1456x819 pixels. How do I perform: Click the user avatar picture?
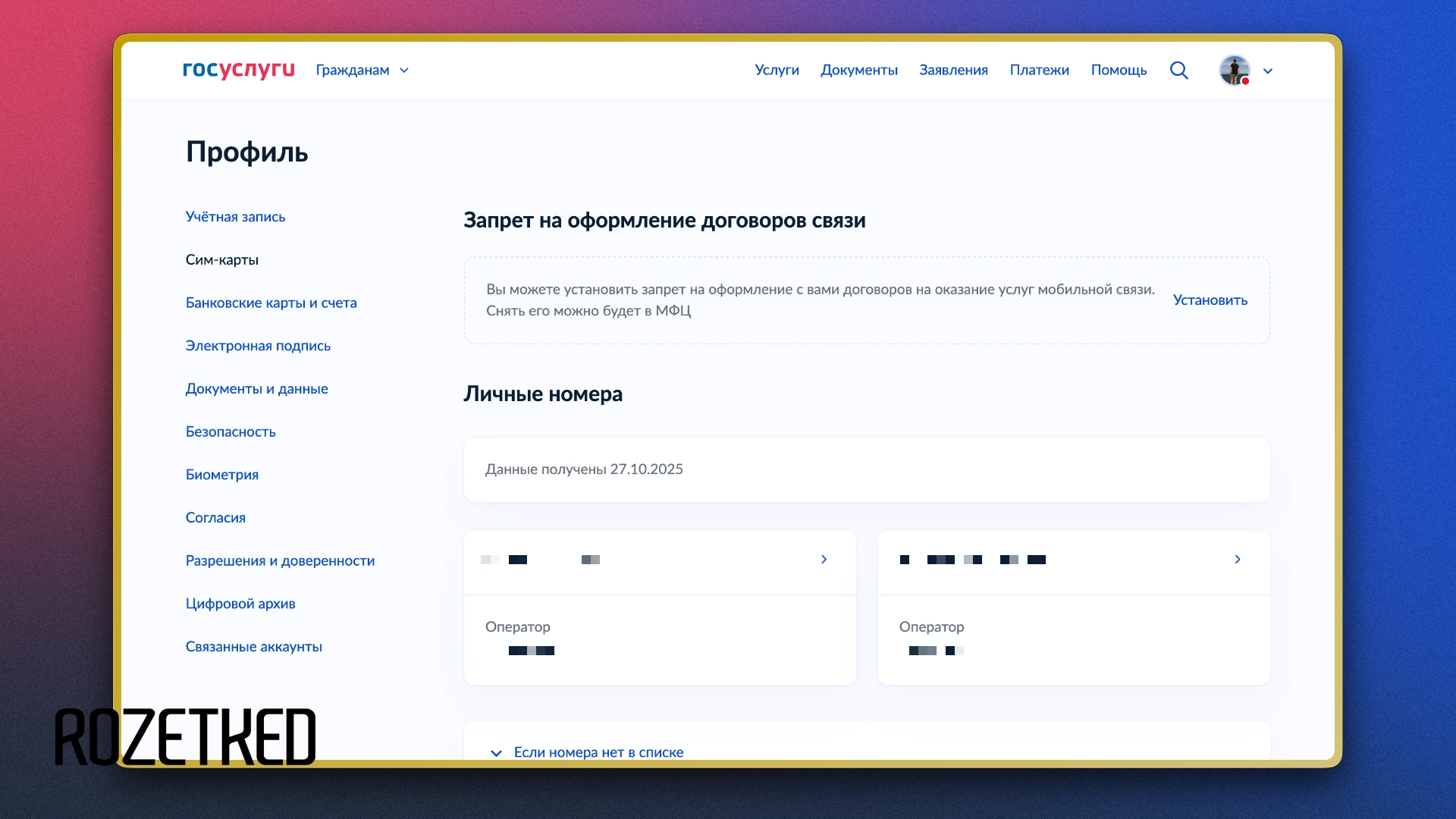(x=1234, y=71)
